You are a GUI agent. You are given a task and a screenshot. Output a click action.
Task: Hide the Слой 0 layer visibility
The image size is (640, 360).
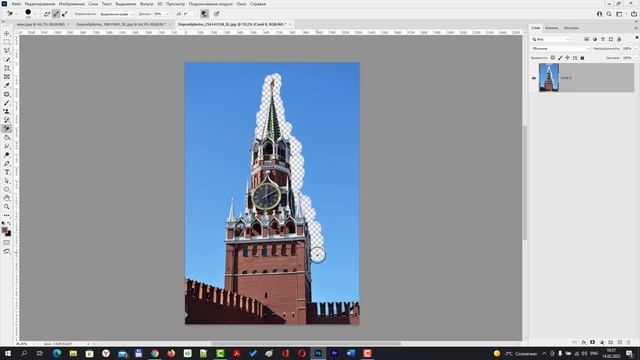533,78
